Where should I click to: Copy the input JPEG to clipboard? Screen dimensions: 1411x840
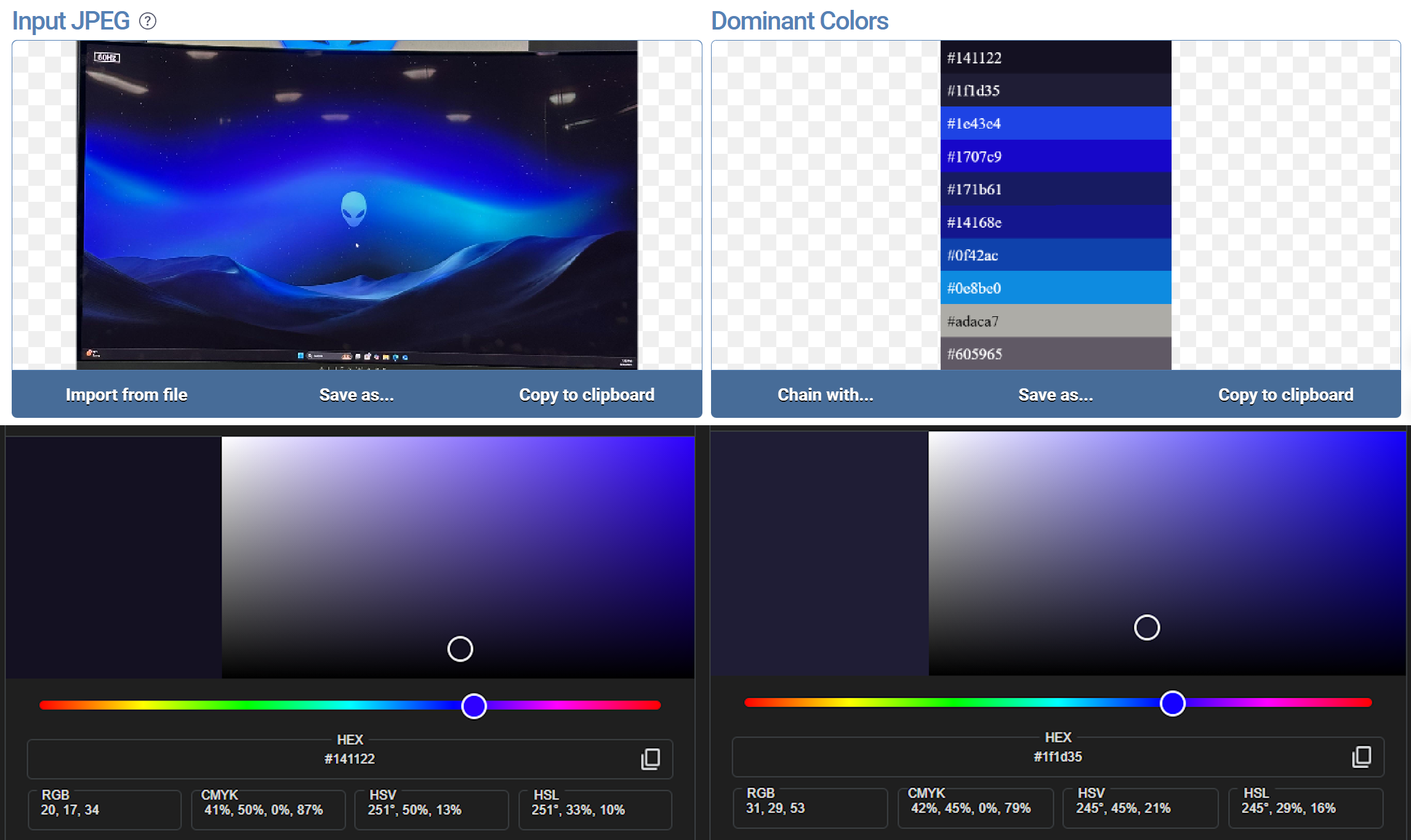pos(587,394)
